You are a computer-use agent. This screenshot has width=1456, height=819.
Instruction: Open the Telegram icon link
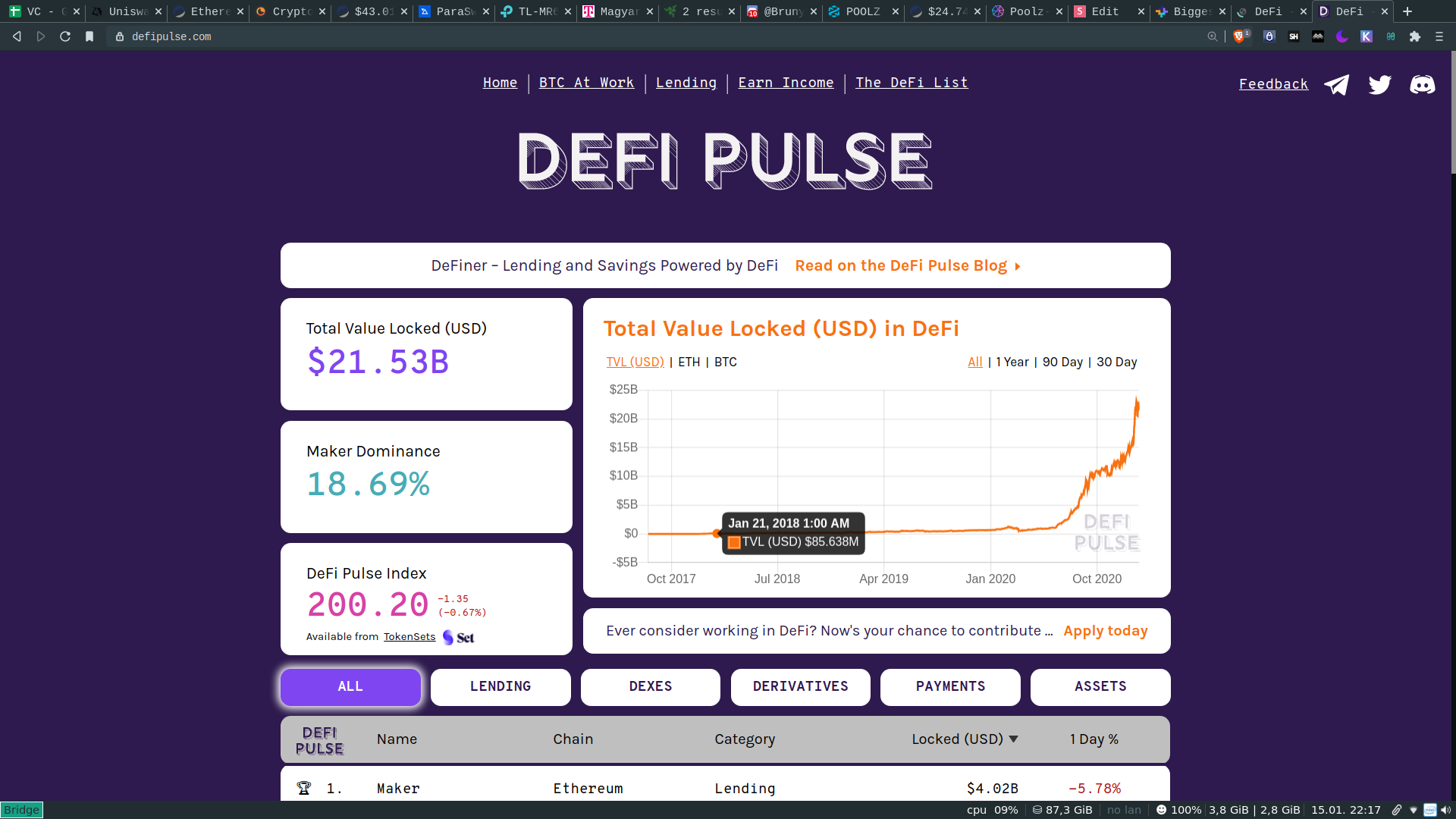point(1336,84)
